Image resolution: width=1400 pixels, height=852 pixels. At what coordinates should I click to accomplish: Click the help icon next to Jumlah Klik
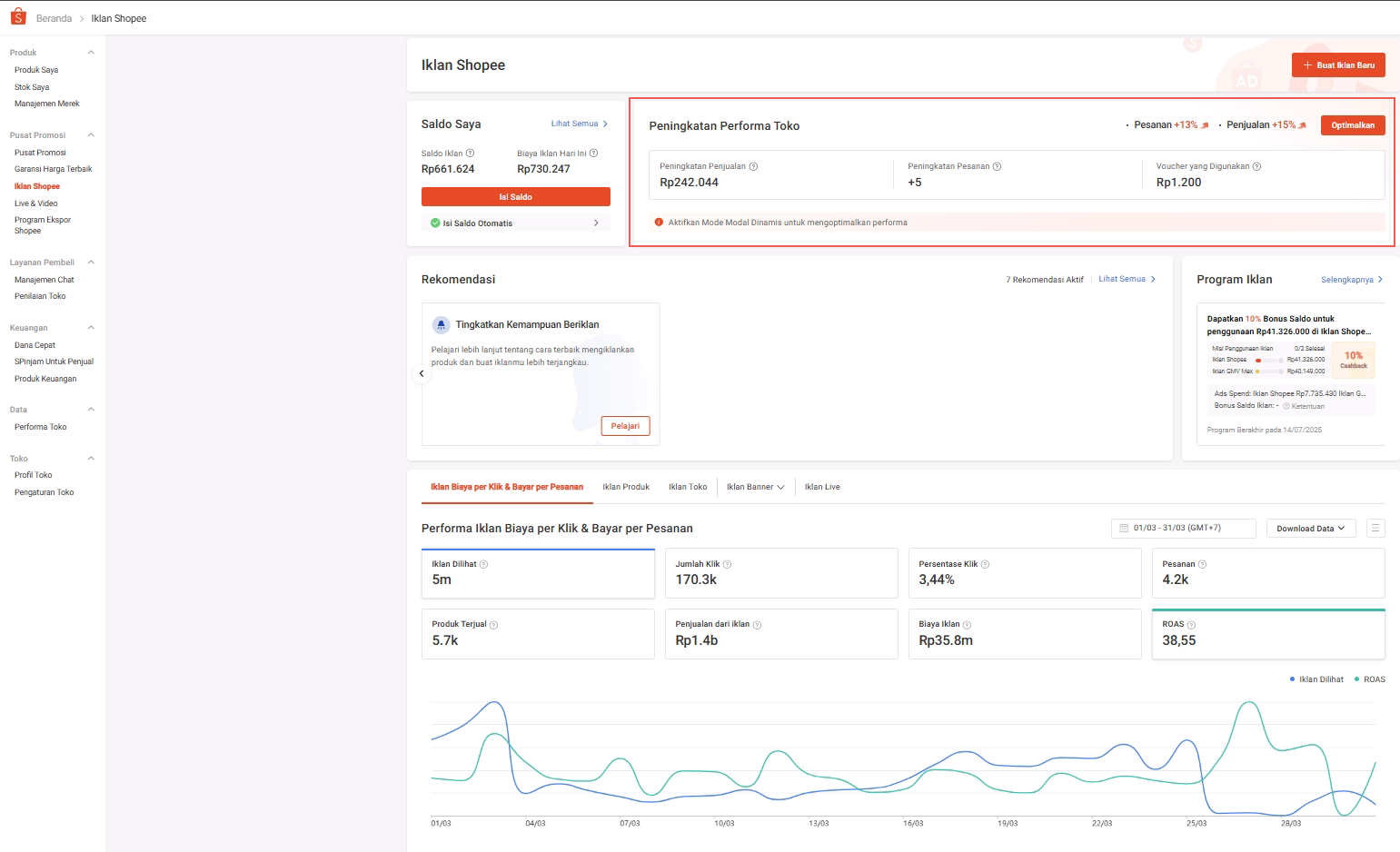727,564
